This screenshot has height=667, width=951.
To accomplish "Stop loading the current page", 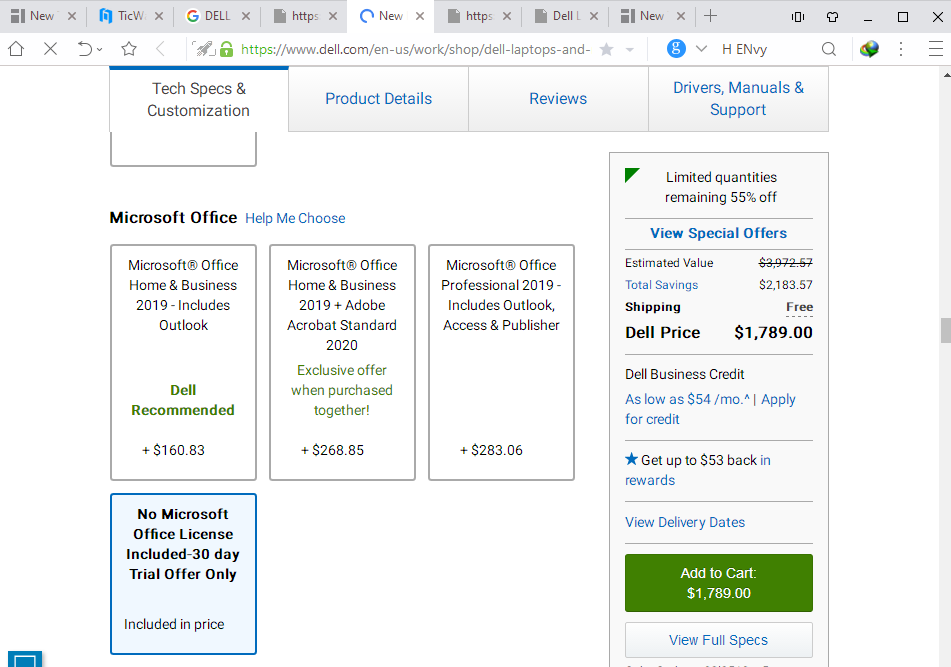I will [x=51, y=49].
